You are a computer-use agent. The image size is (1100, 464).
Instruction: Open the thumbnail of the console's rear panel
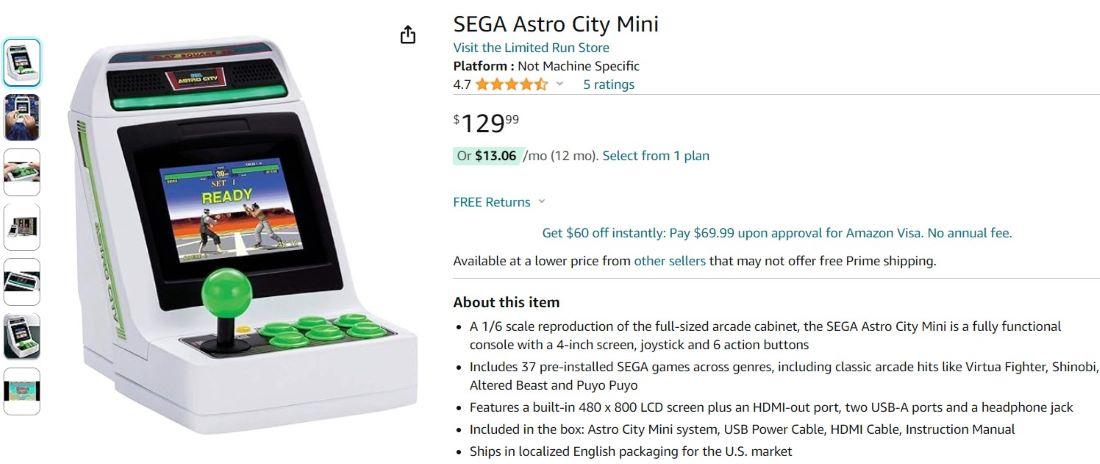tap(22, 282)
